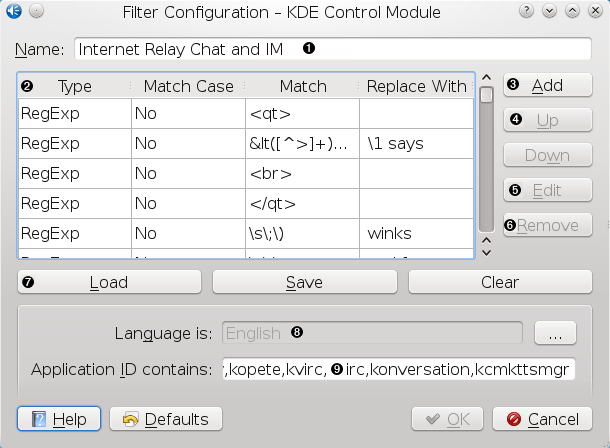The height and width of the screenshot is (448, 610).
Task: Open language selector with the ellipsis button
Action: pos(556,331)
